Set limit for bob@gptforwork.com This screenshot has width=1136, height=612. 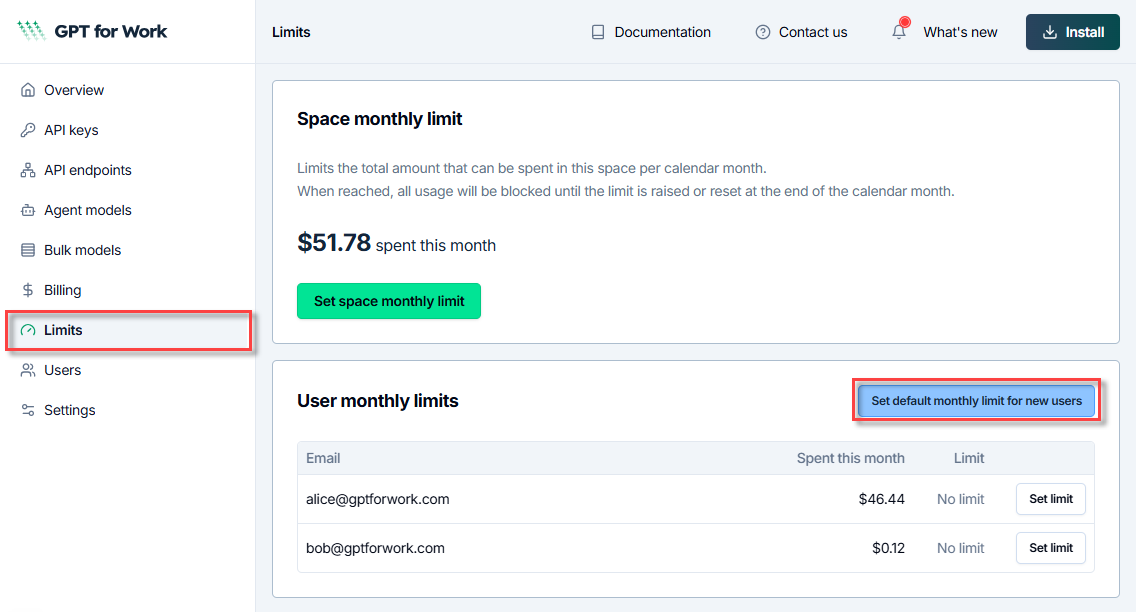[1050, 547]
